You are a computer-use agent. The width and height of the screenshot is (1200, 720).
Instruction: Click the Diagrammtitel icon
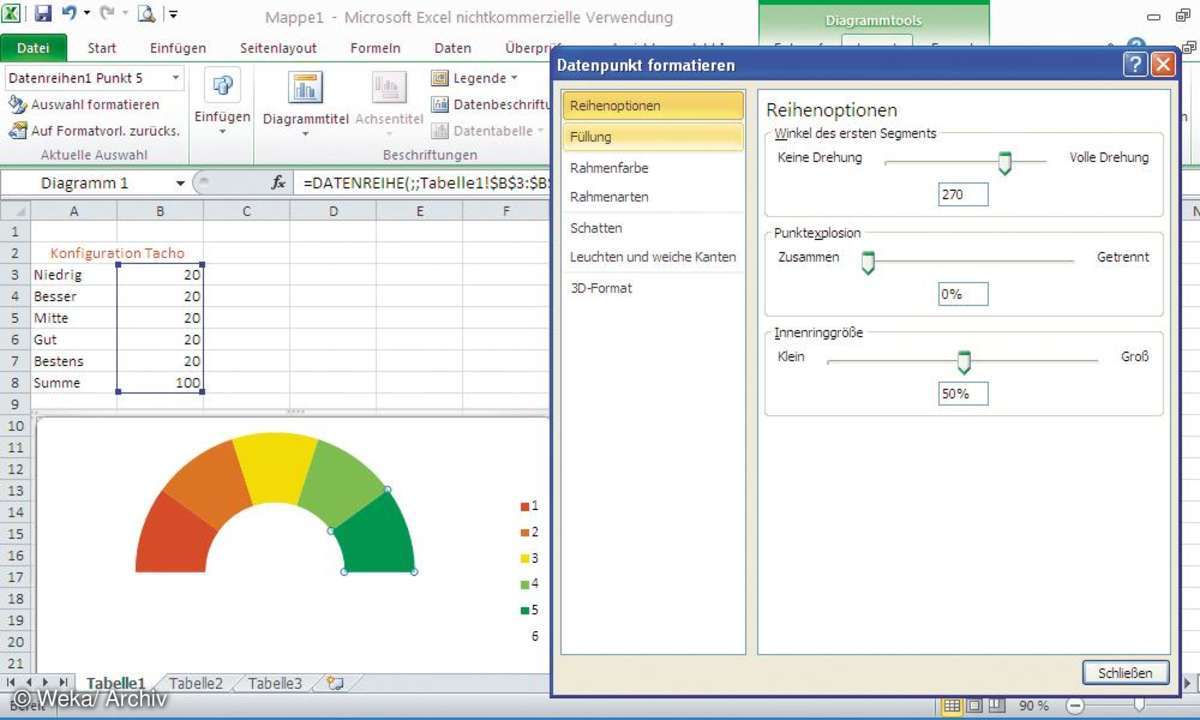pyautogui.click(x=305, y=88)
